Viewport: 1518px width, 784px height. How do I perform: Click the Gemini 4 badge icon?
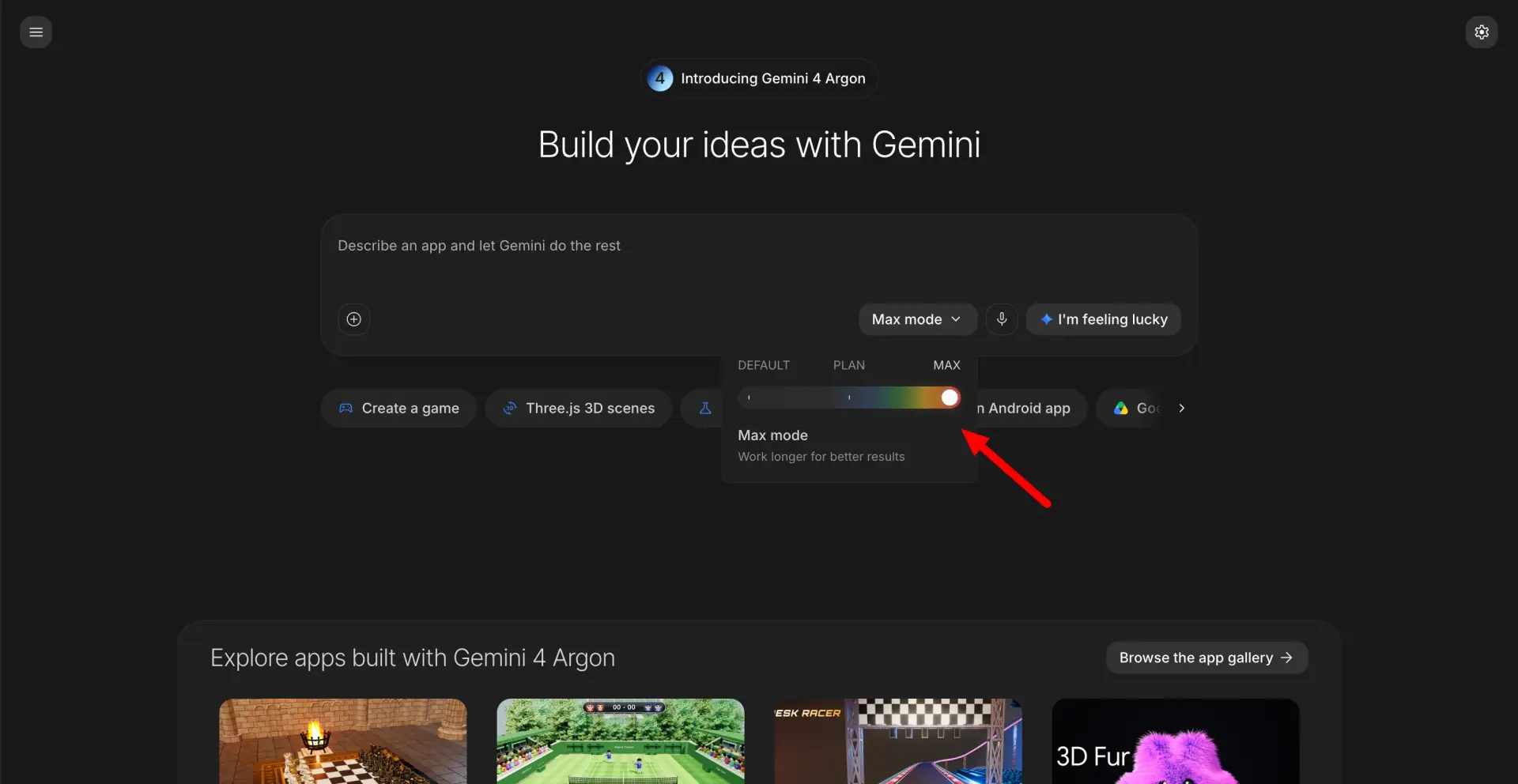point(660,78)
